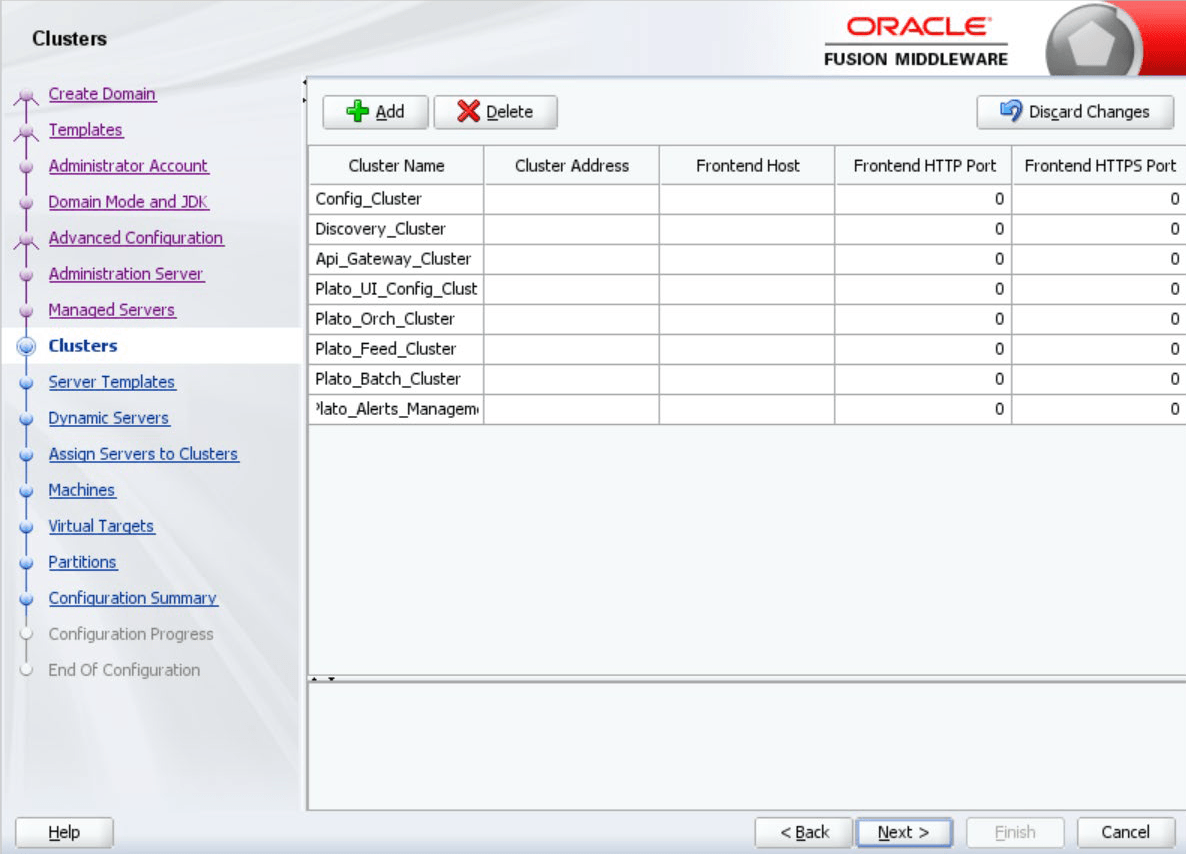Click the Templates step node icon
Screen dimensions: 1186x854
point(26,131)
